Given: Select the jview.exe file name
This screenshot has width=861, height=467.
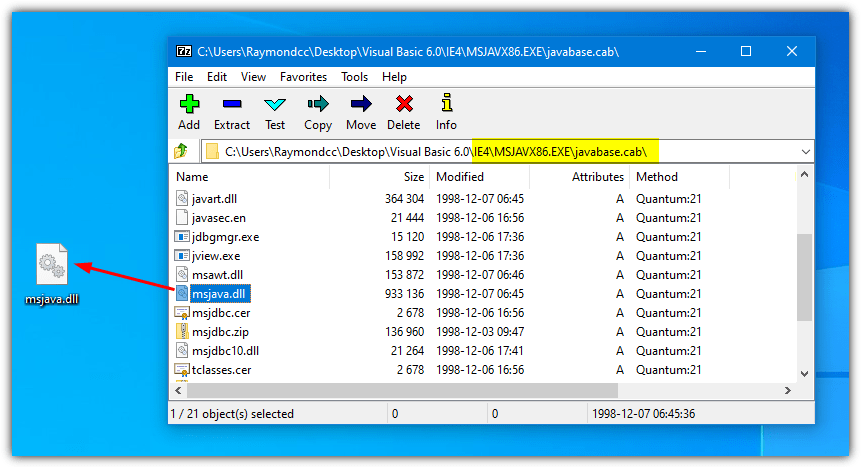Looking at the screenshot, I should tap(216, 256).
